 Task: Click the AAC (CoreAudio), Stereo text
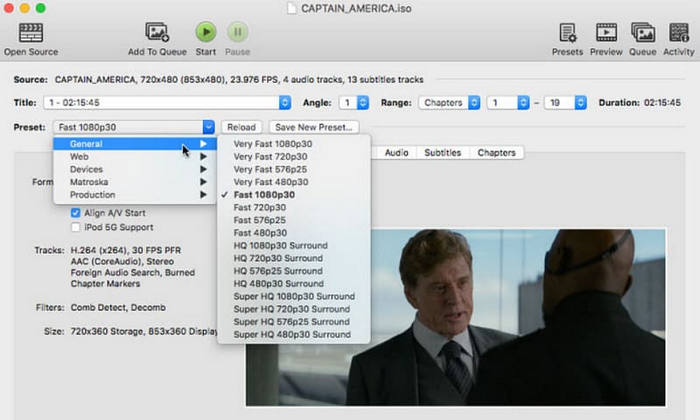122,261
